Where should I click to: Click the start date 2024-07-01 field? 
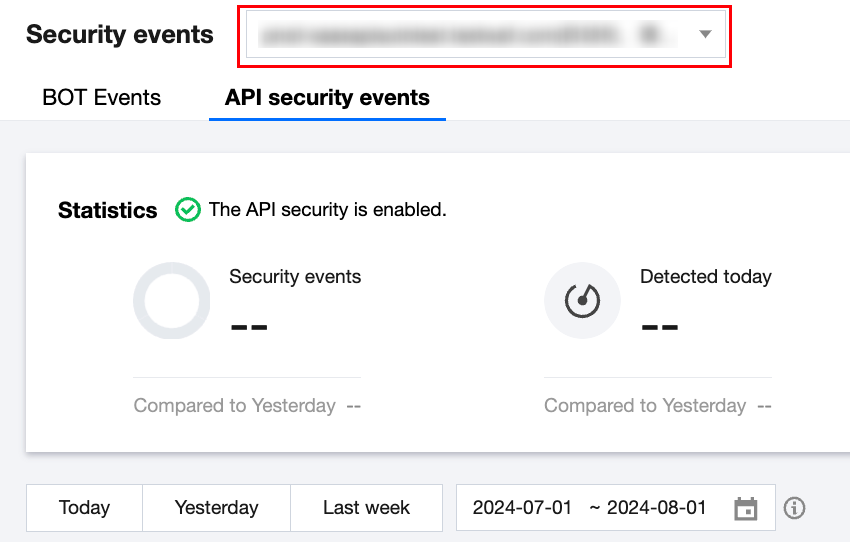[522, 508]
